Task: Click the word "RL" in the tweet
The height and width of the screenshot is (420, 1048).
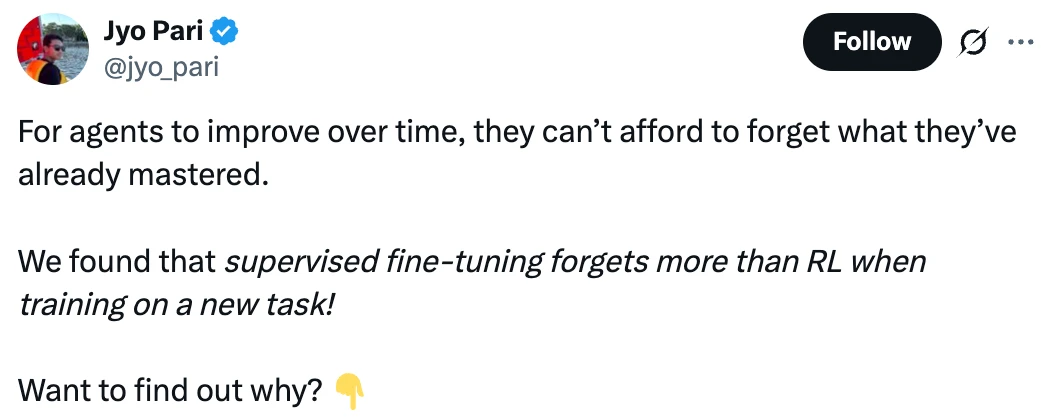Action: (x=827, y=262)
